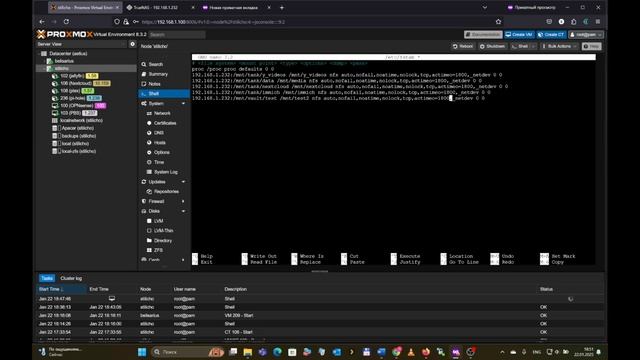Open the browser hamburger menu

(598, 22)
